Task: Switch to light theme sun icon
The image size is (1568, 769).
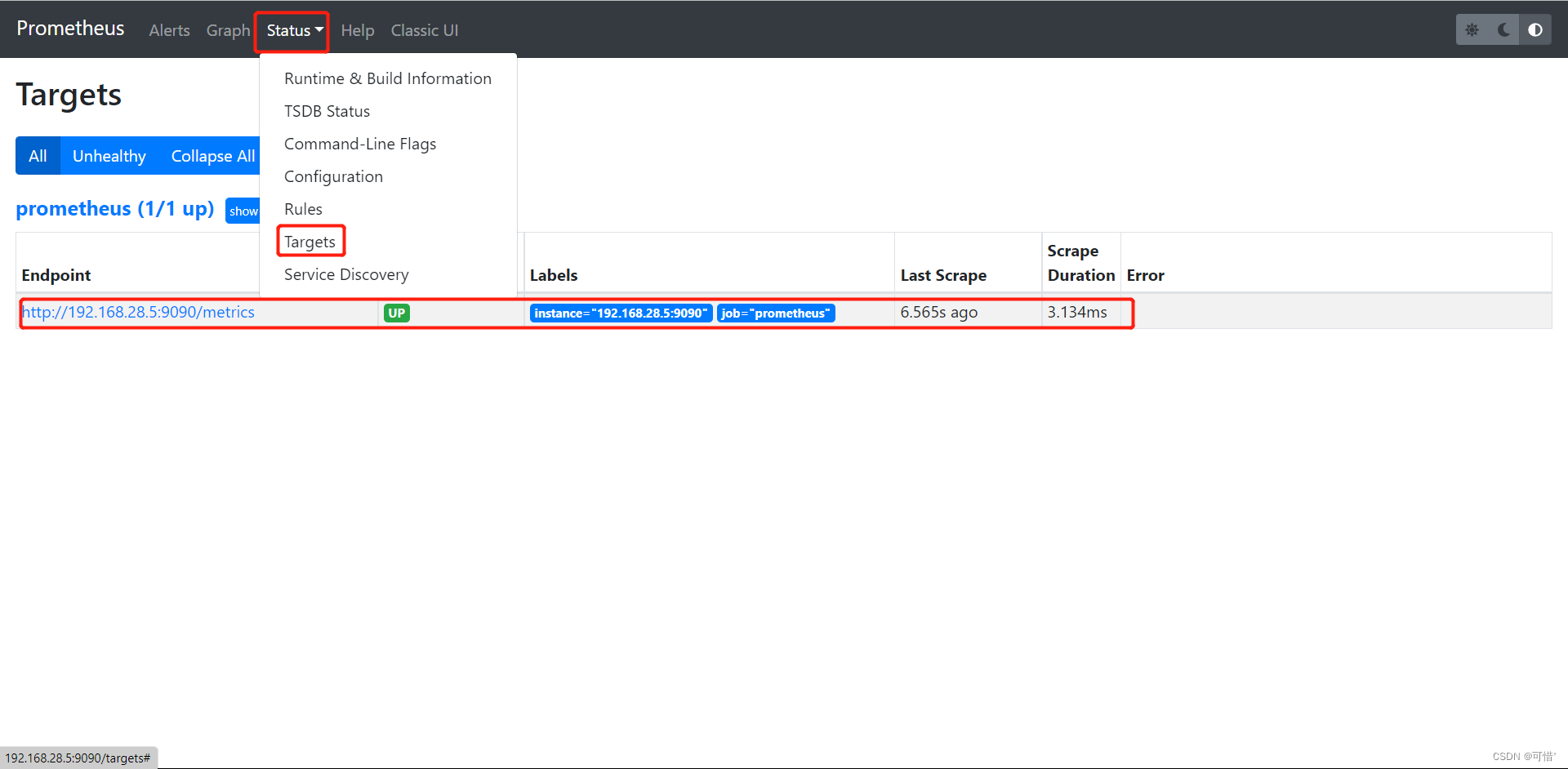Action: point(1472,30)
